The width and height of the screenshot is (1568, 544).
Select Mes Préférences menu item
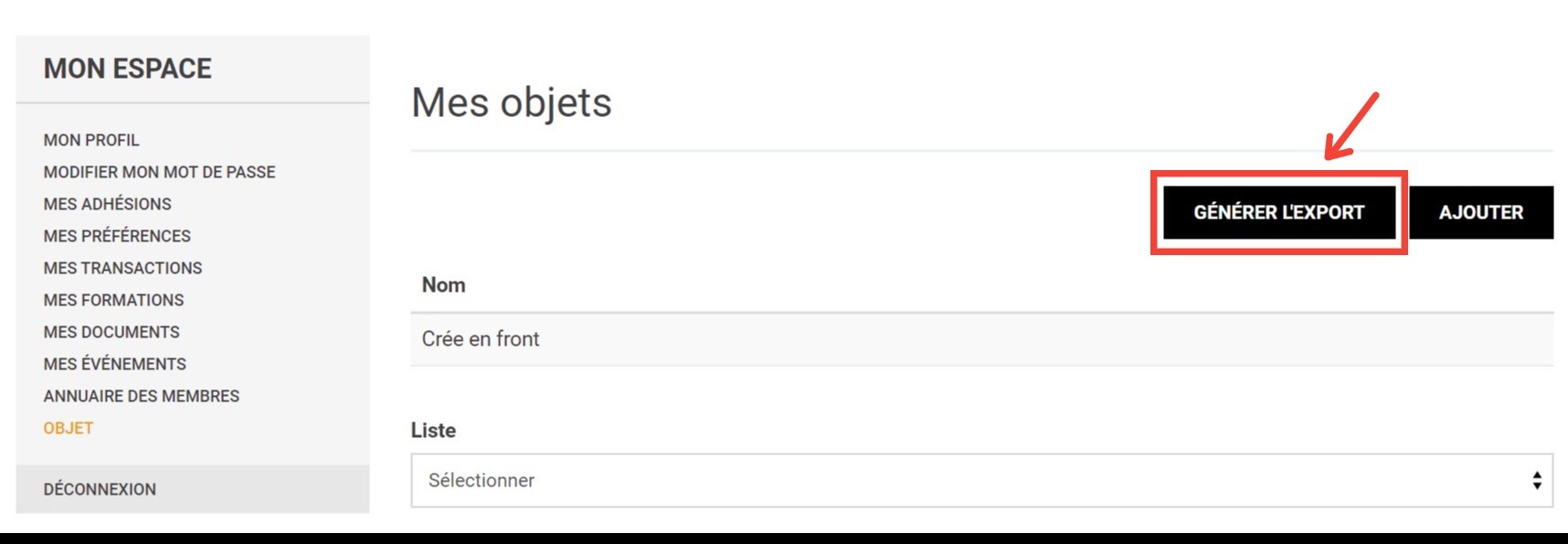(x=117, y=236)
